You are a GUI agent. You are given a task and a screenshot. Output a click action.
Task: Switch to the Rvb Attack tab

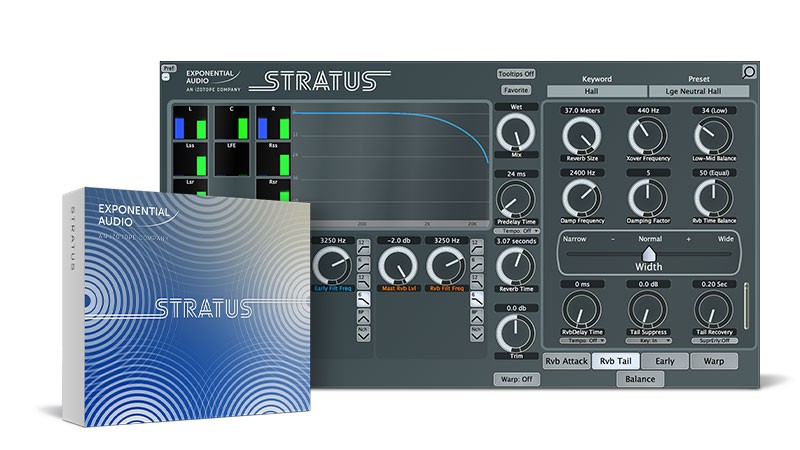click(x=566, y=361)
